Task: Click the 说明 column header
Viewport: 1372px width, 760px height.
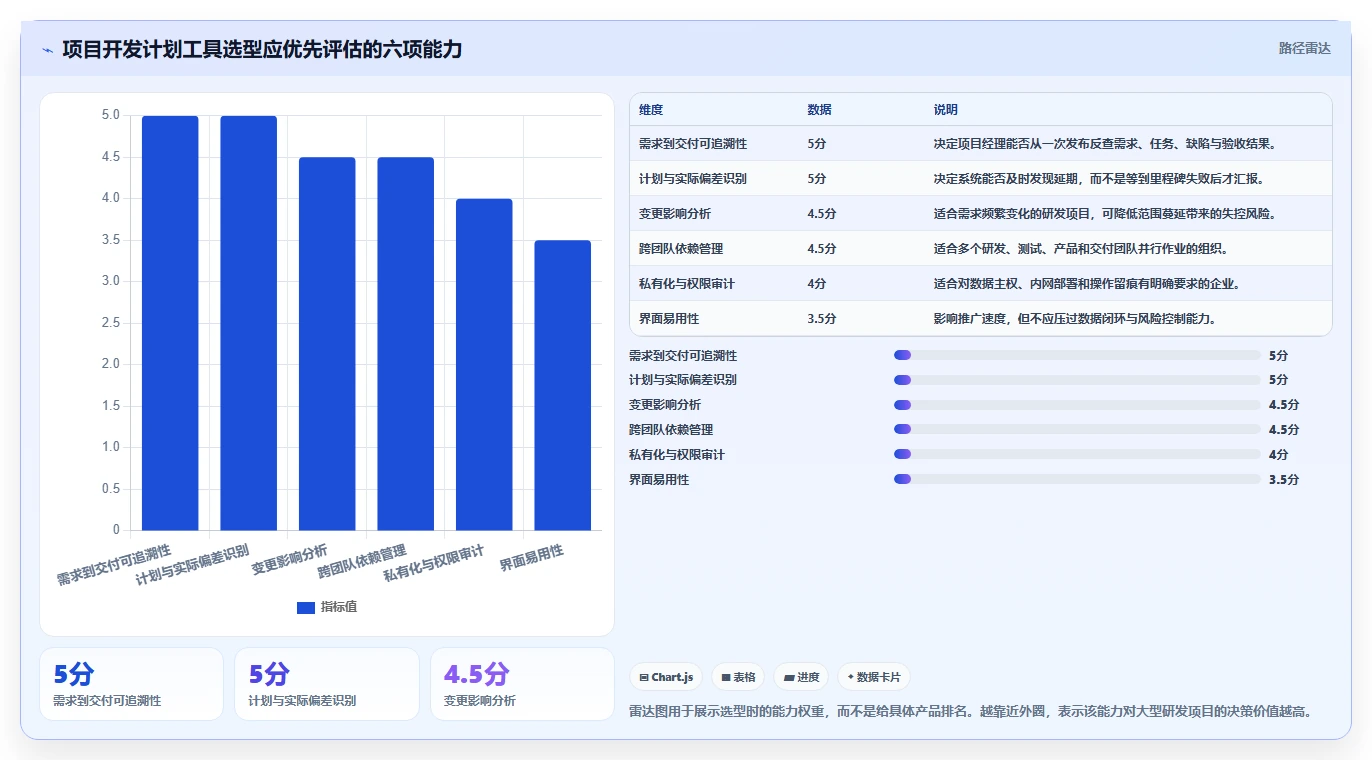Action: [x=946, y=110]
